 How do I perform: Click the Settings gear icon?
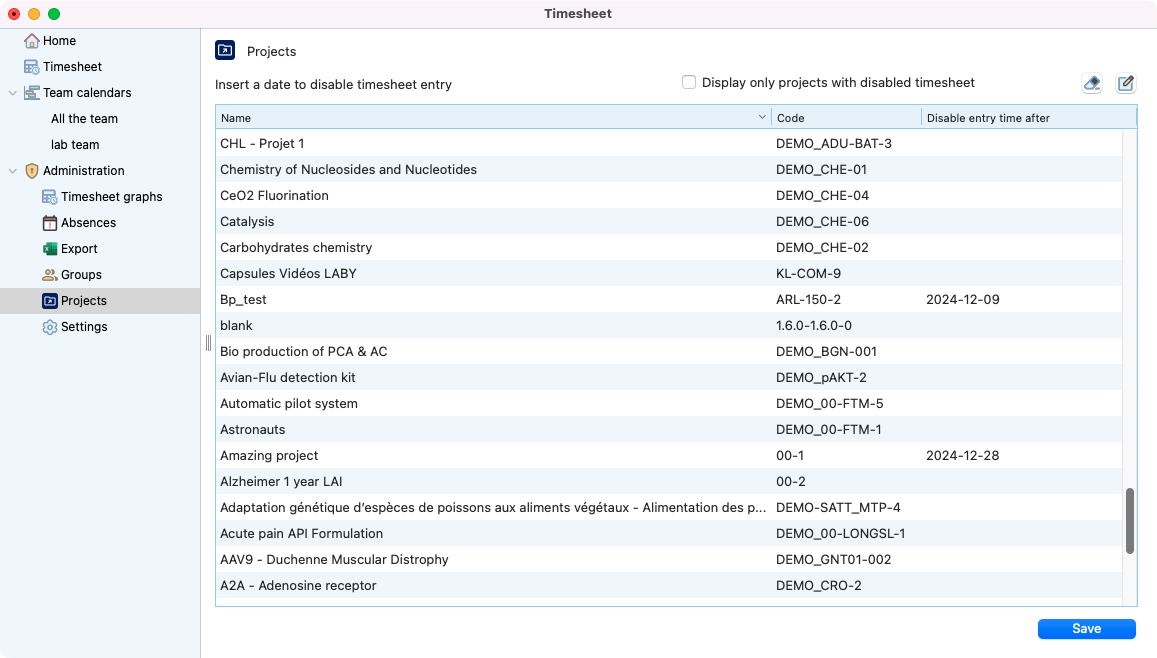49,327
